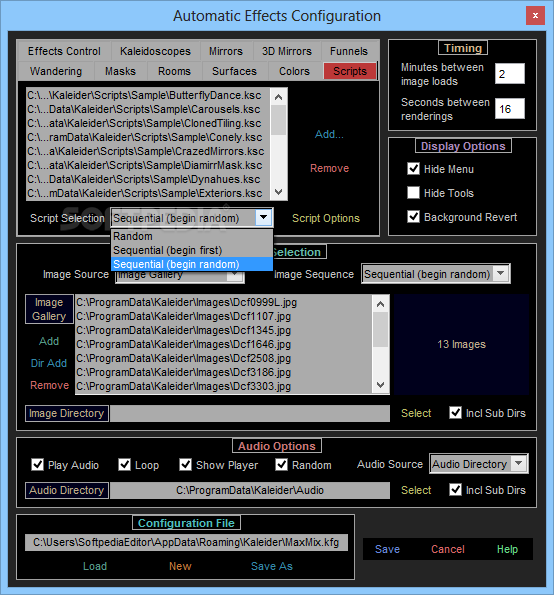Enable the Hide Tools checkbox

[413, 193]
